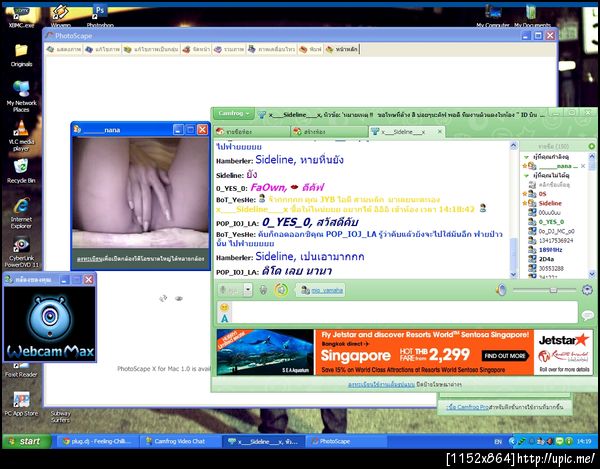Open the PhotoScape viewer tab
Image resolution: width=600 pixels, height=469 pixels.
coord(64,49)
